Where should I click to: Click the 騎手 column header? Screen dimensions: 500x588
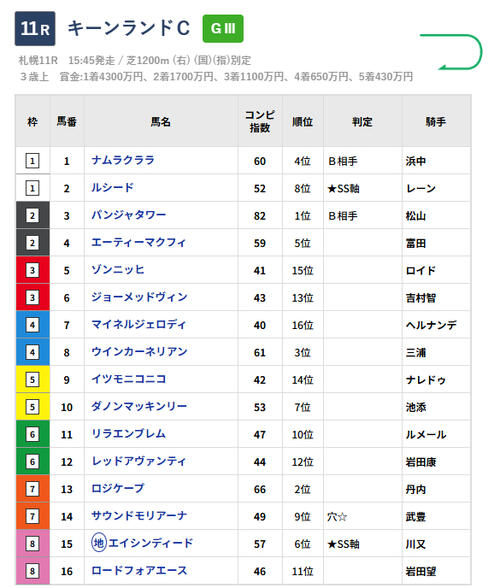click(x=436, y=122)
